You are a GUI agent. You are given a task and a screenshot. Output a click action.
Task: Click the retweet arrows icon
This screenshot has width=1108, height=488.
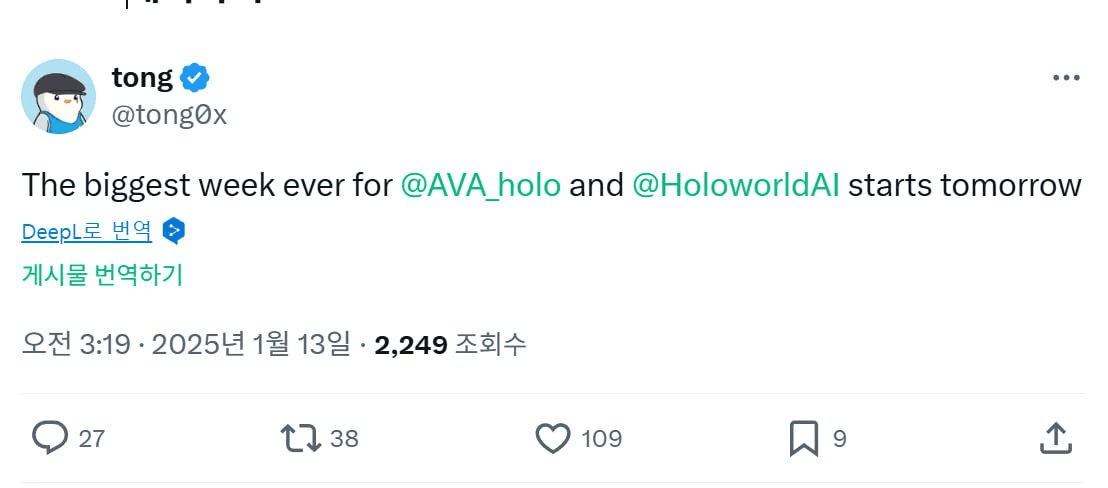tap(300, 438)
